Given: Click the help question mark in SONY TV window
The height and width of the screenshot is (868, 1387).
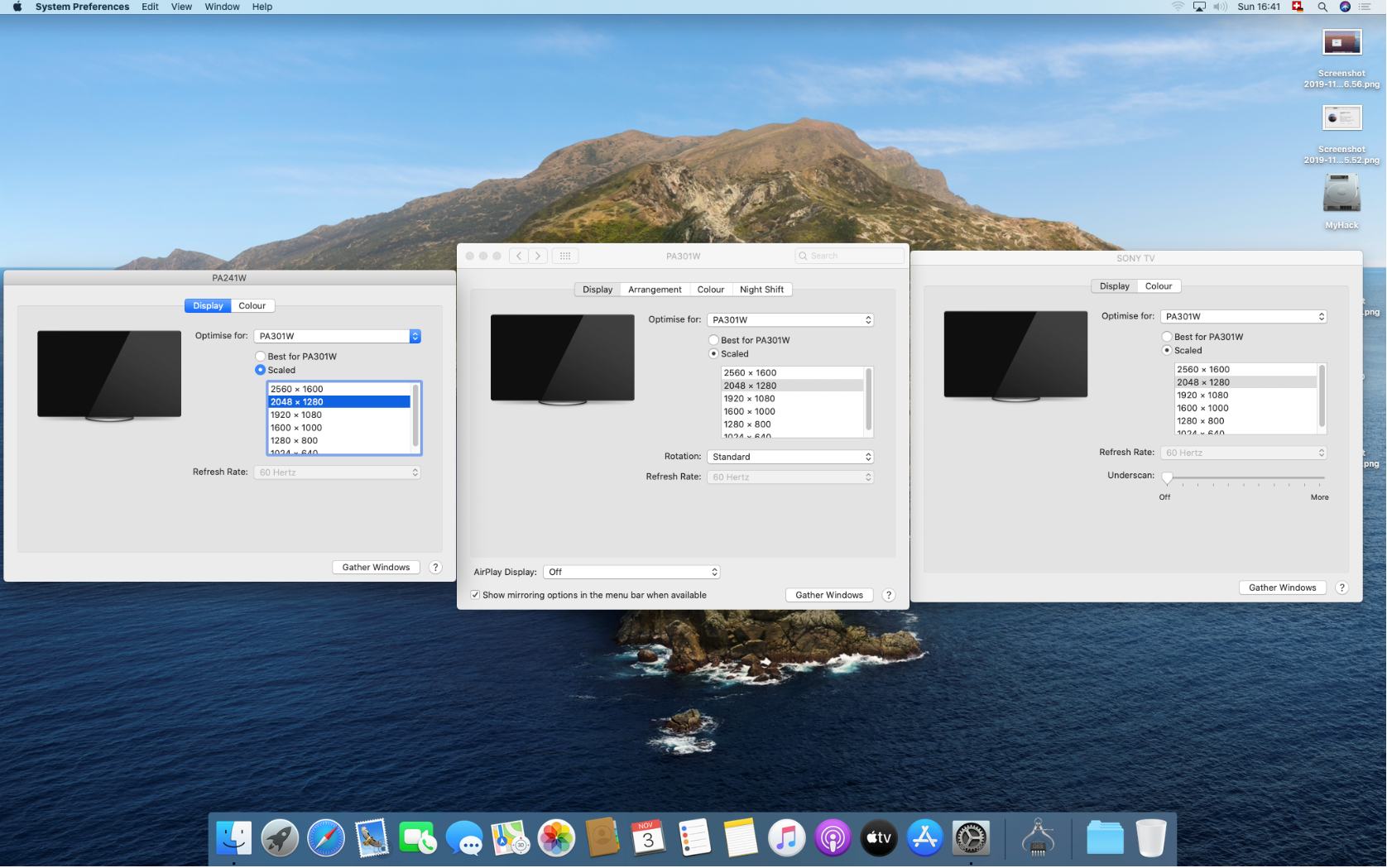Looking at the screenshot, I should [x=1342, y=588].
